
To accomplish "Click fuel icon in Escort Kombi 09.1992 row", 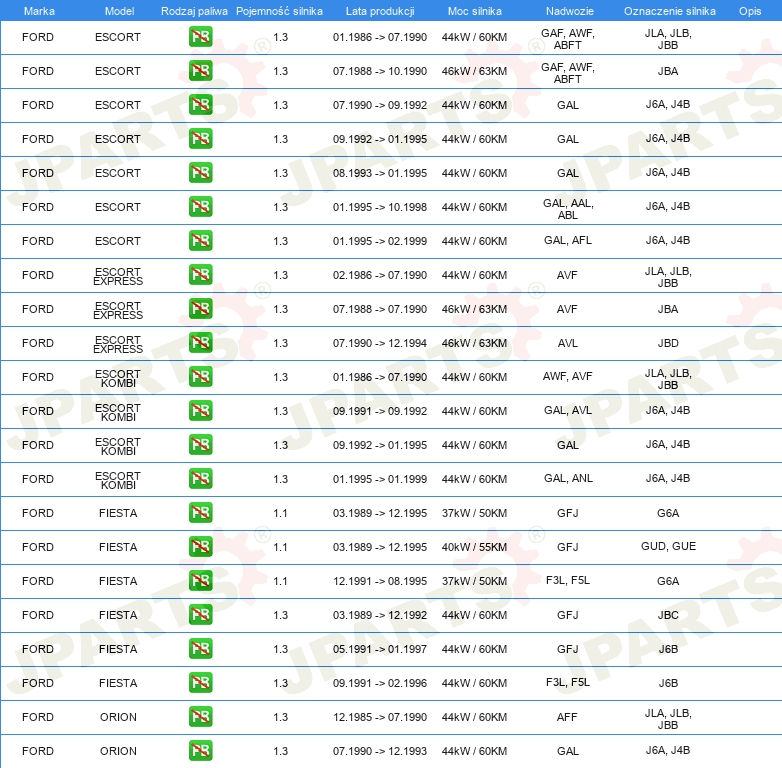I will point(200,444).
